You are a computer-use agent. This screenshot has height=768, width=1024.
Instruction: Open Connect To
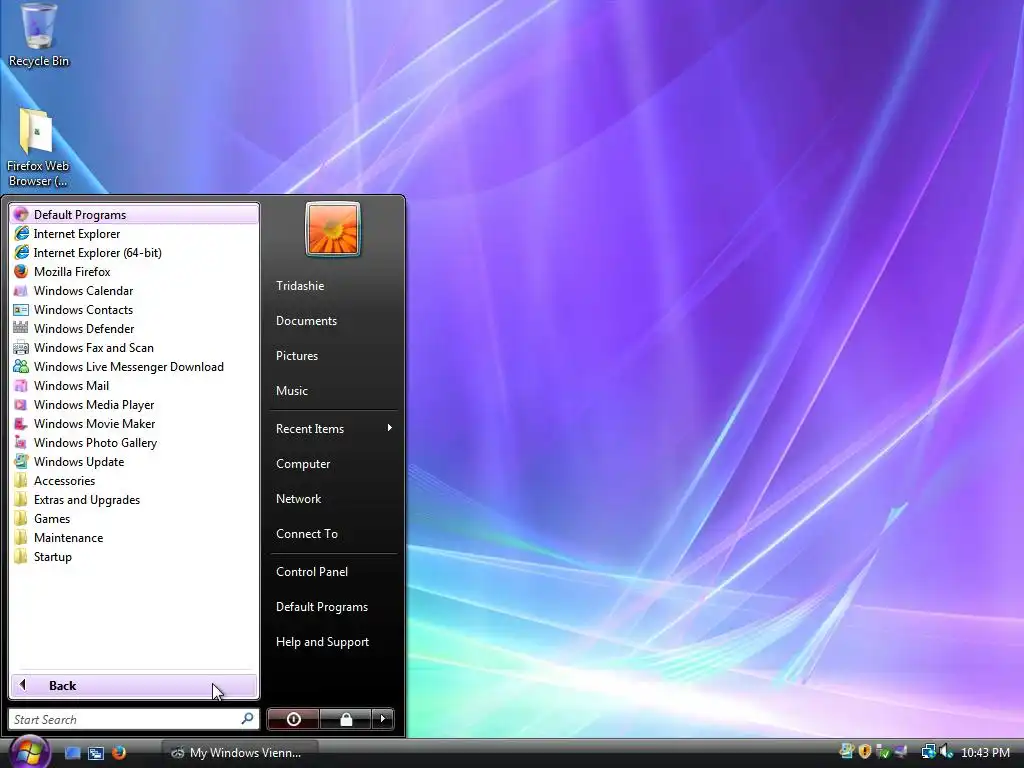333,534
